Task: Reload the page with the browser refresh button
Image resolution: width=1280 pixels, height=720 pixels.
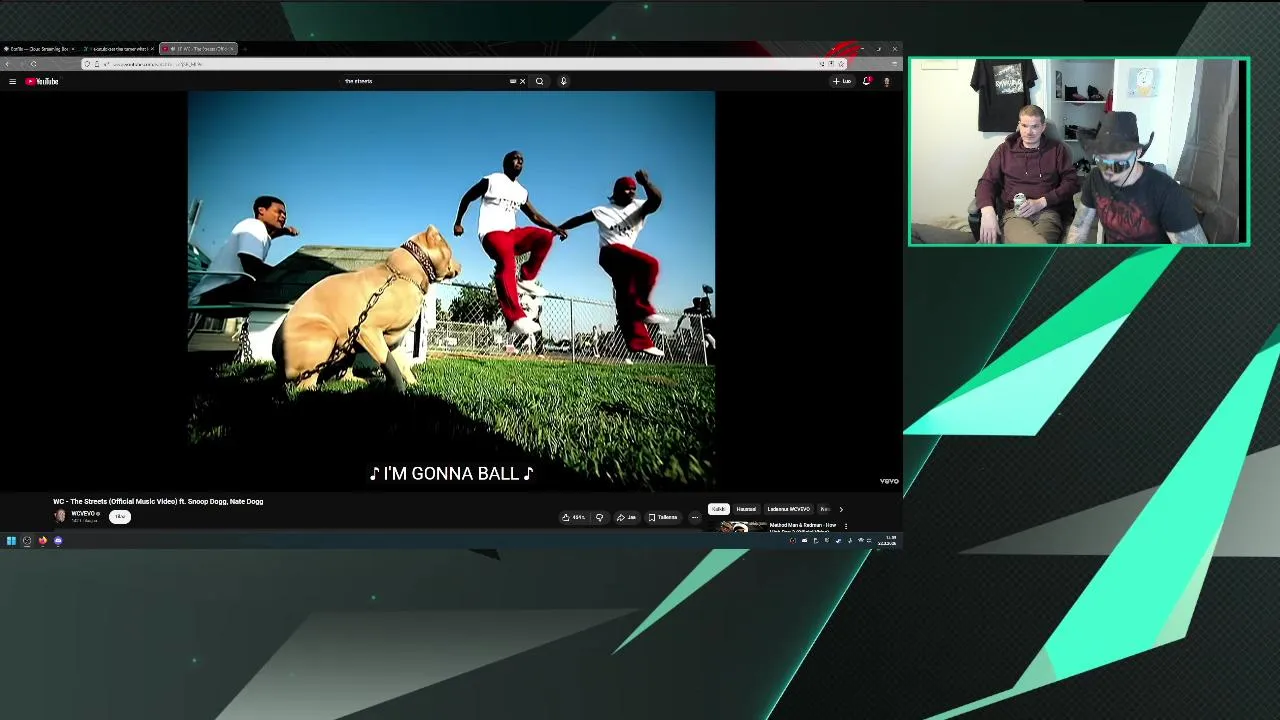Action: 33,64
